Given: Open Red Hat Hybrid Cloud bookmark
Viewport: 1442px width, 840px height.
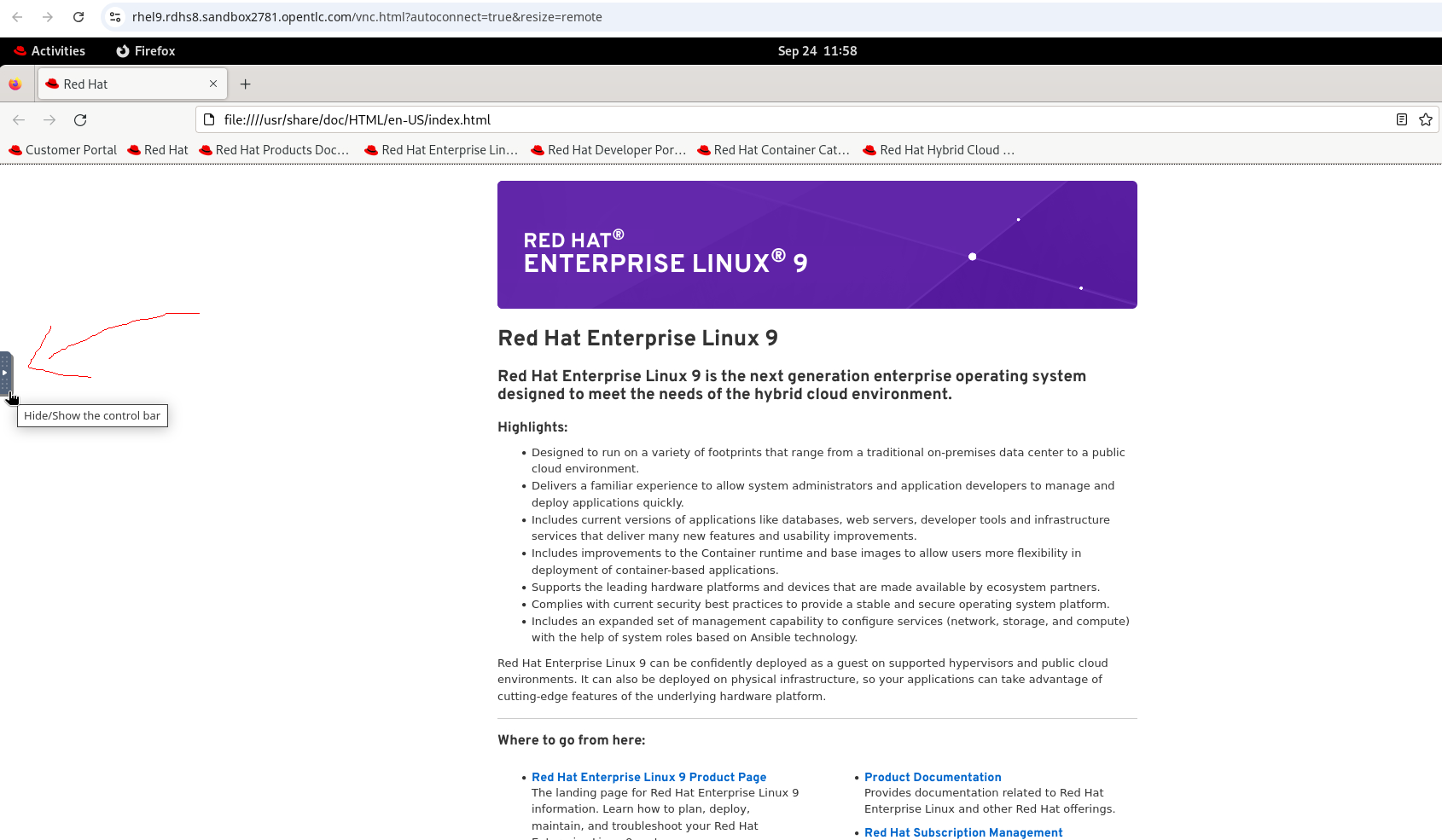Looking at the screenshot, I should (939, 150).
